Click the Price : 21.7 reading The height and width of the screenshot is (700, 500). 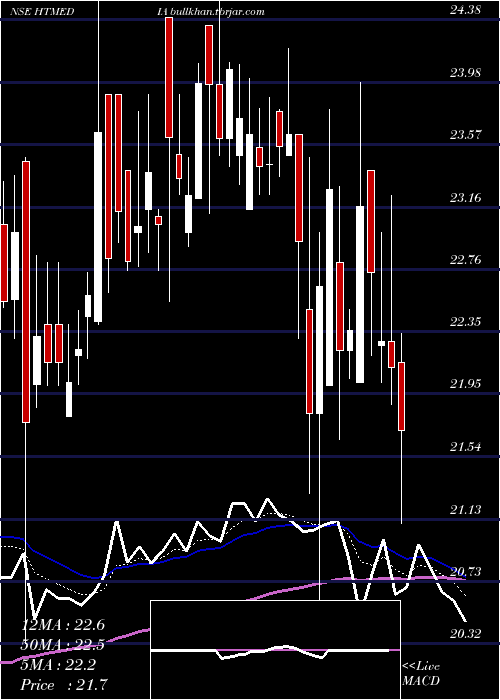pos(64,684)
